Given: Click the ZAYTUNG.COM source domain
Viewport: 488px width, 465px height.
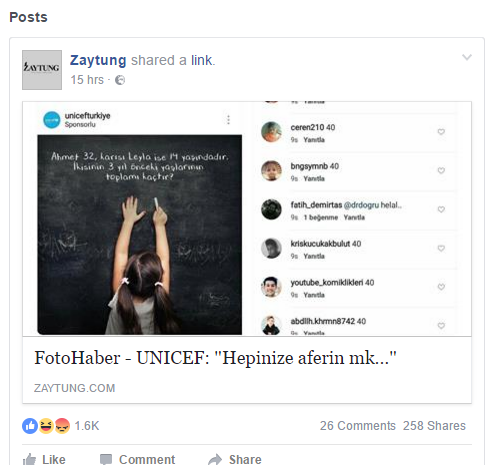Looking at the screenshot, I should click(x=74, y=388).
